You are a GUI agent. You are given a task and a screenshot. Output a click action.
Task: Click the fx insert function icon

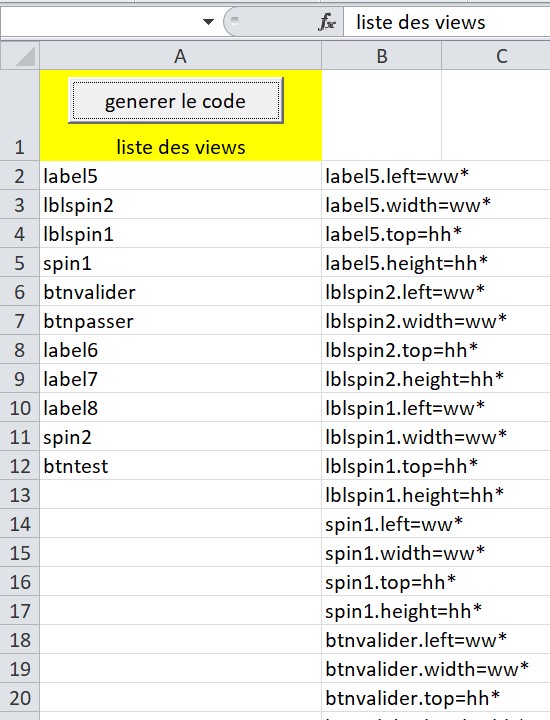tap(327, 22)
